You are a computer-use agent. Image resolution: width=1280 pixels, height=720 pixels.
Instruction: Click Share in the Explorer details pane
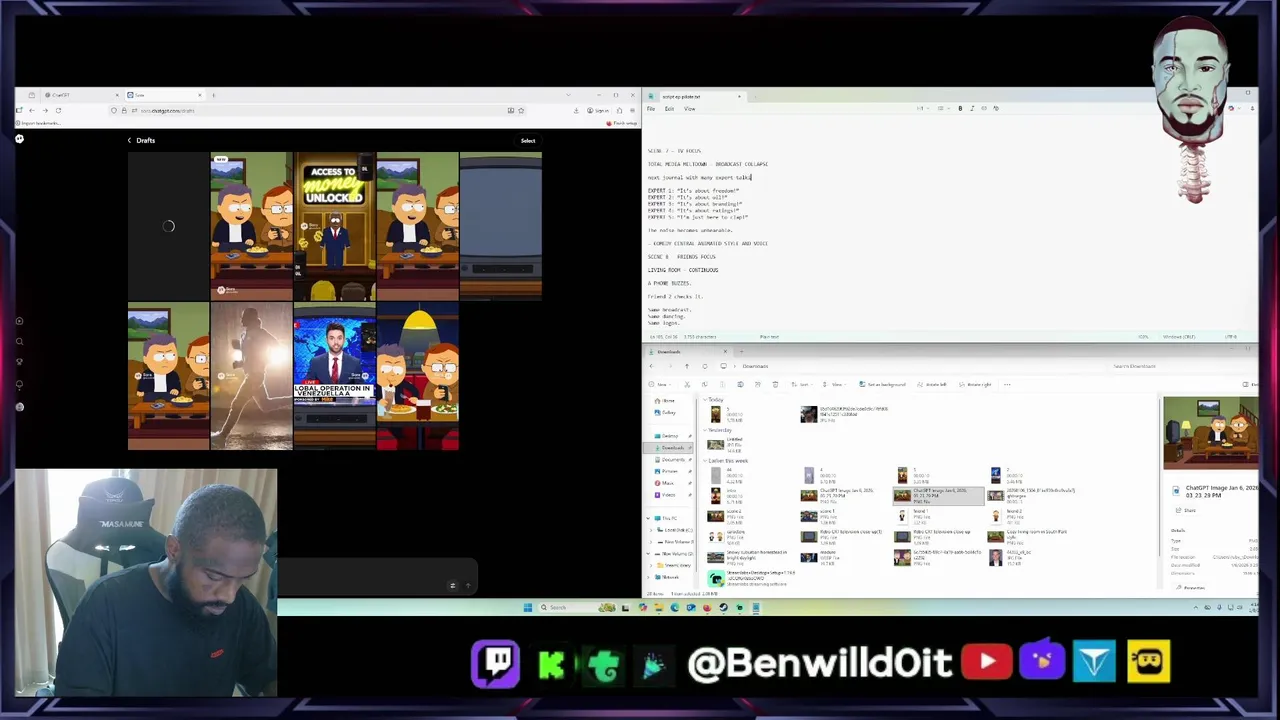coord(1185,510)
